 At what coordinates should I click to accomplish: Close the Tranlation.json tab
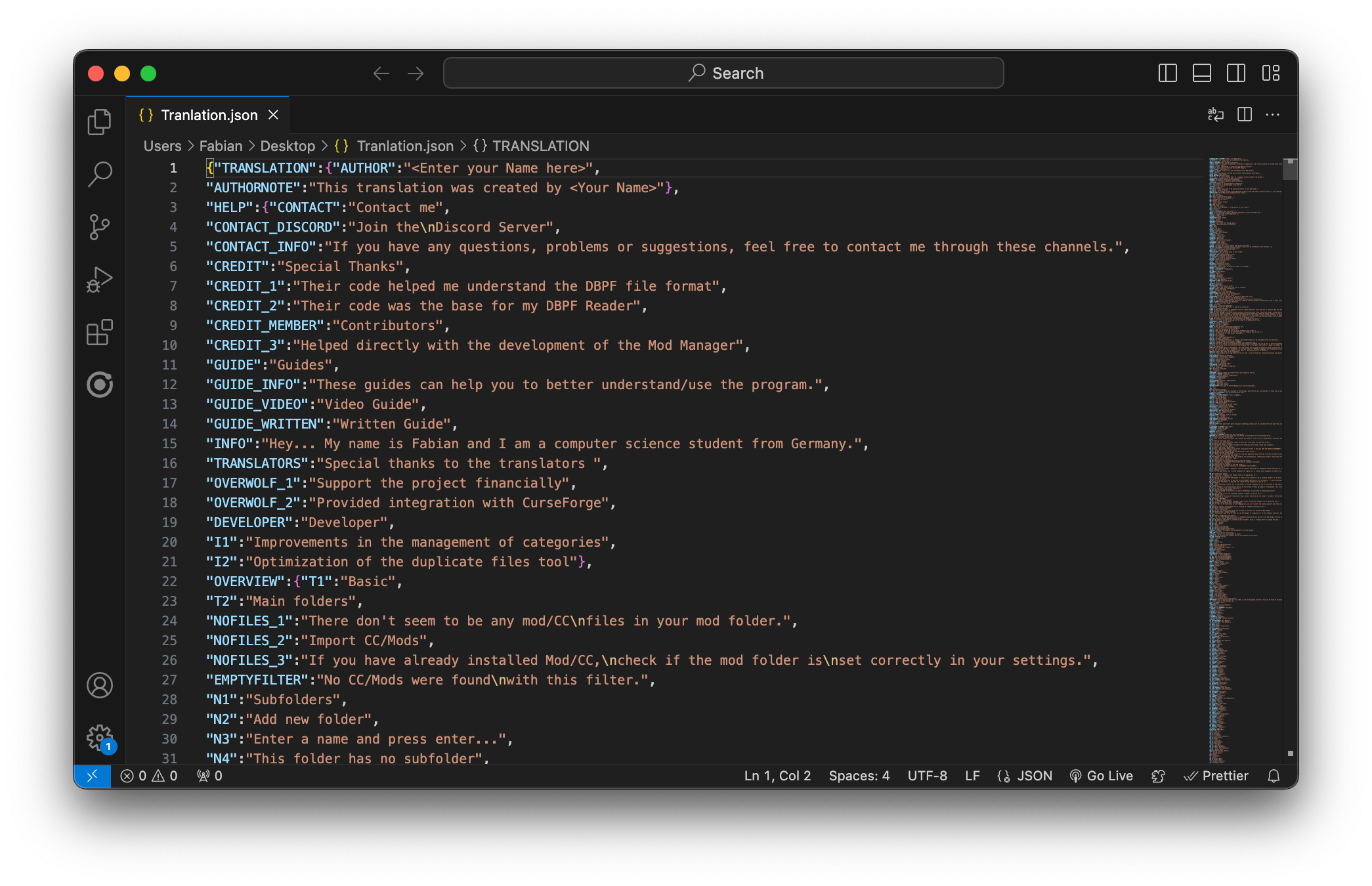[274, 115]
